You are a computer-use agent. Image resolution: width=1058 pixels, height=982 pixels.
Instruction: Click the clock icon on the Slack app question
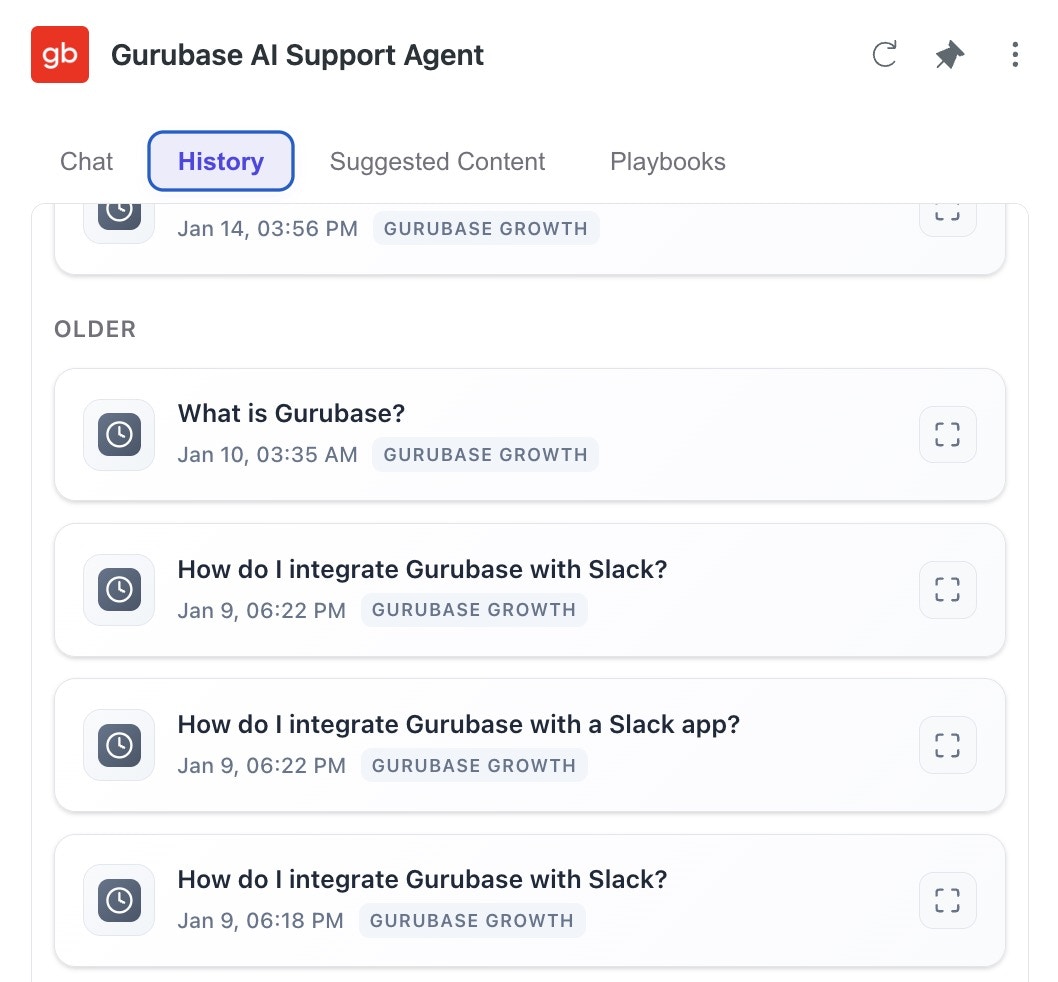pos(118,745)
